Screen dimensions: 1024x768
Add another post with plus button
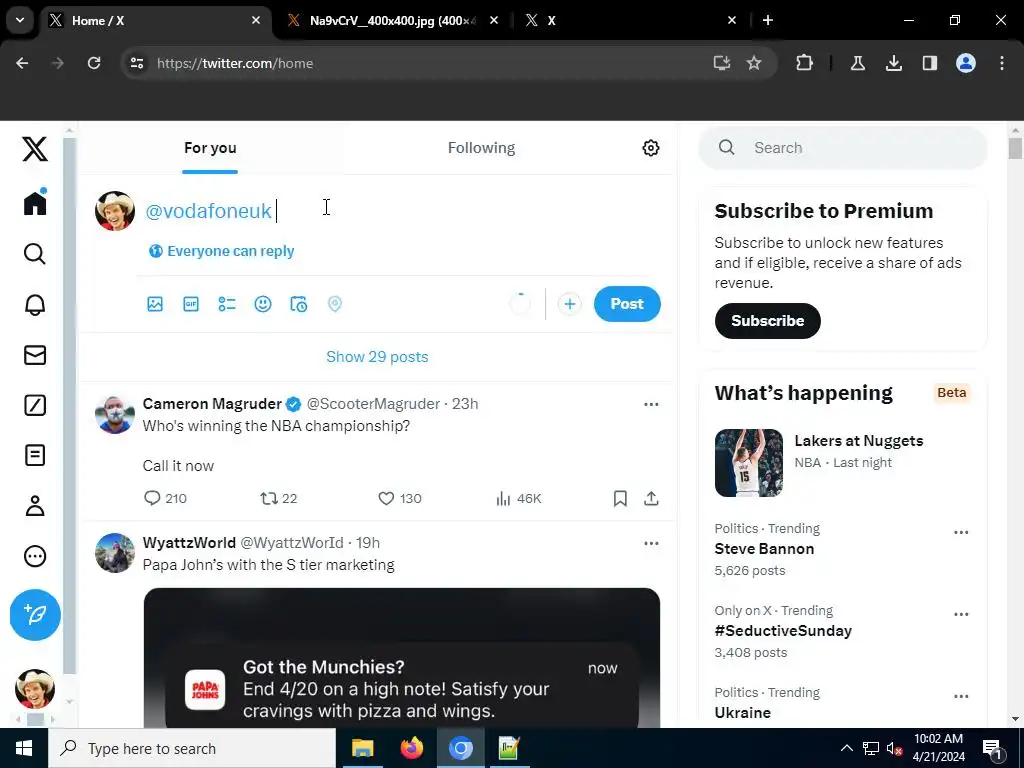click(569, 304)
